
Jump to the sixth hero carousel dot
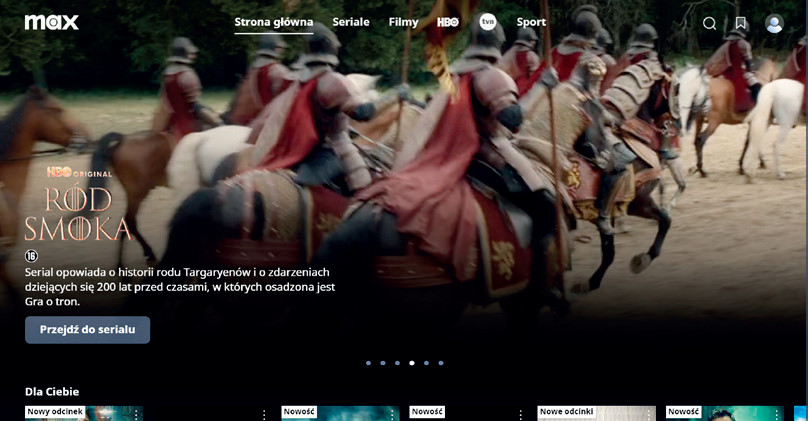441,363
